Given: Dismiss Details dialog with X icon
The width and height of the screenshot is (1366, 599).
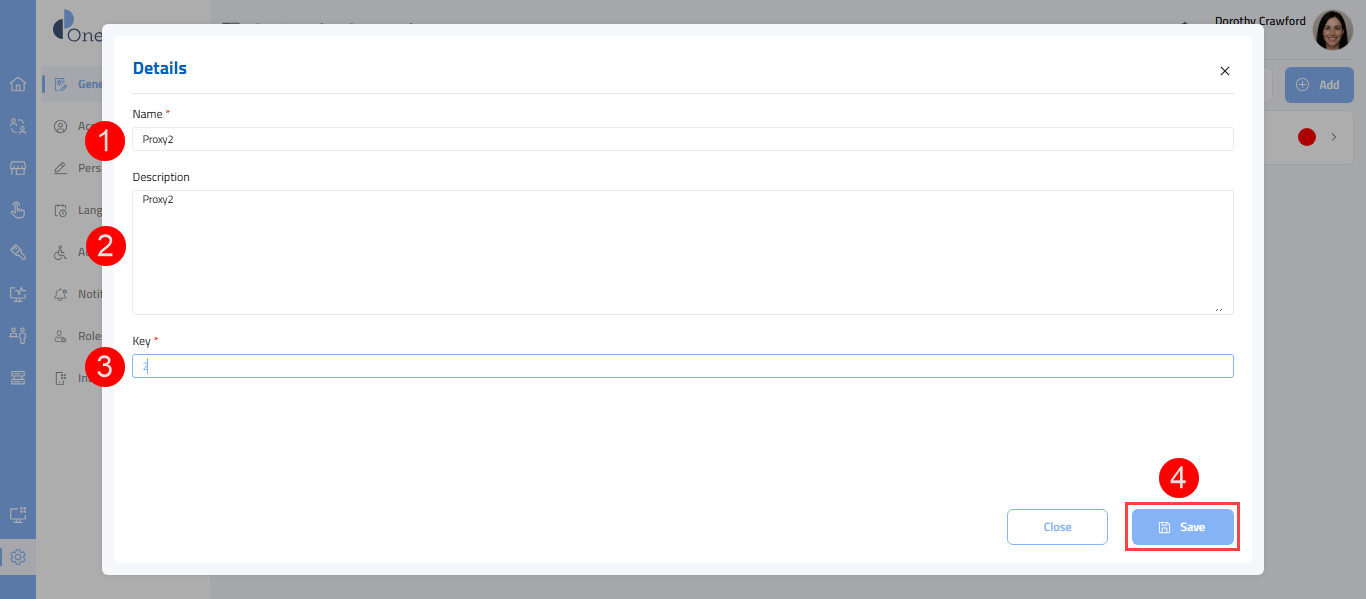Looking at the screenshot, I should pos(1225,71).
